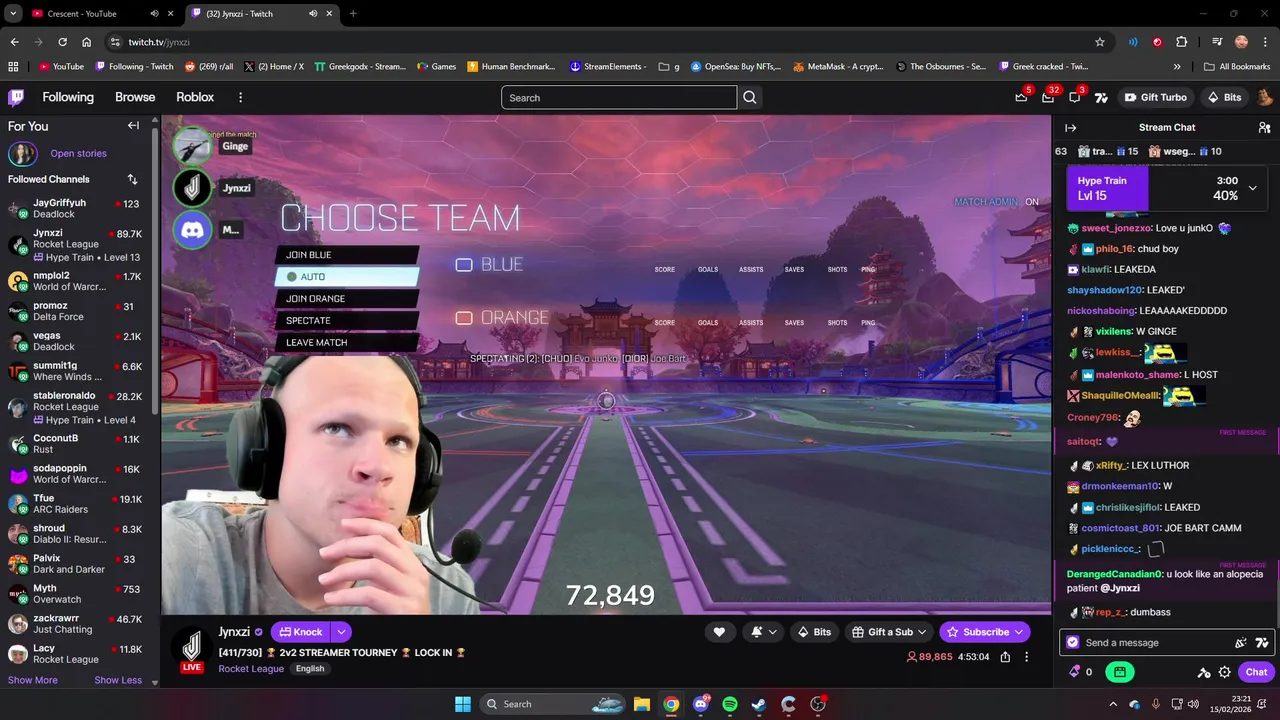
Task: Click Bits button in top navigation
Action: point(1224,97)
